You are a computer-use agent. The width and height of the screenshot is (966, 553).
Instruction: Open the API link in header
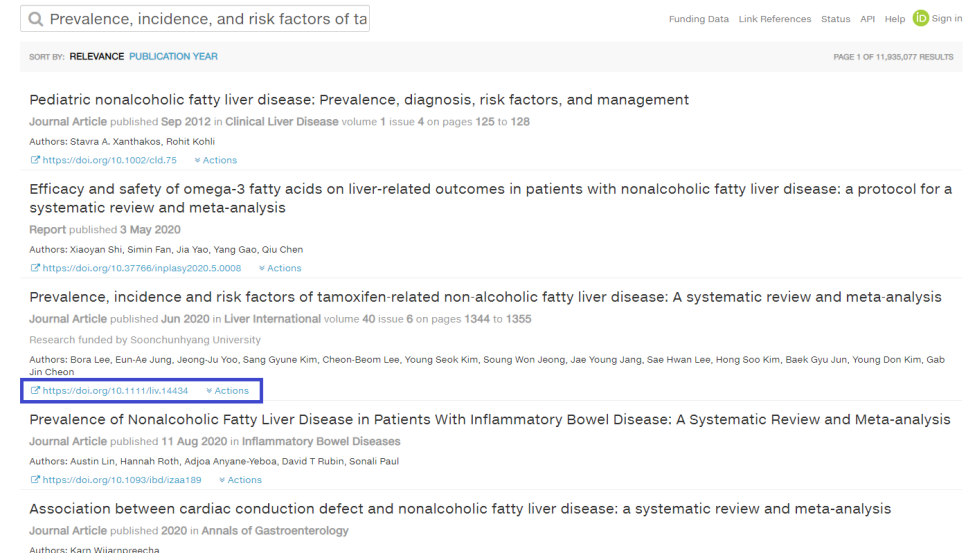click(x=868, y=20)
